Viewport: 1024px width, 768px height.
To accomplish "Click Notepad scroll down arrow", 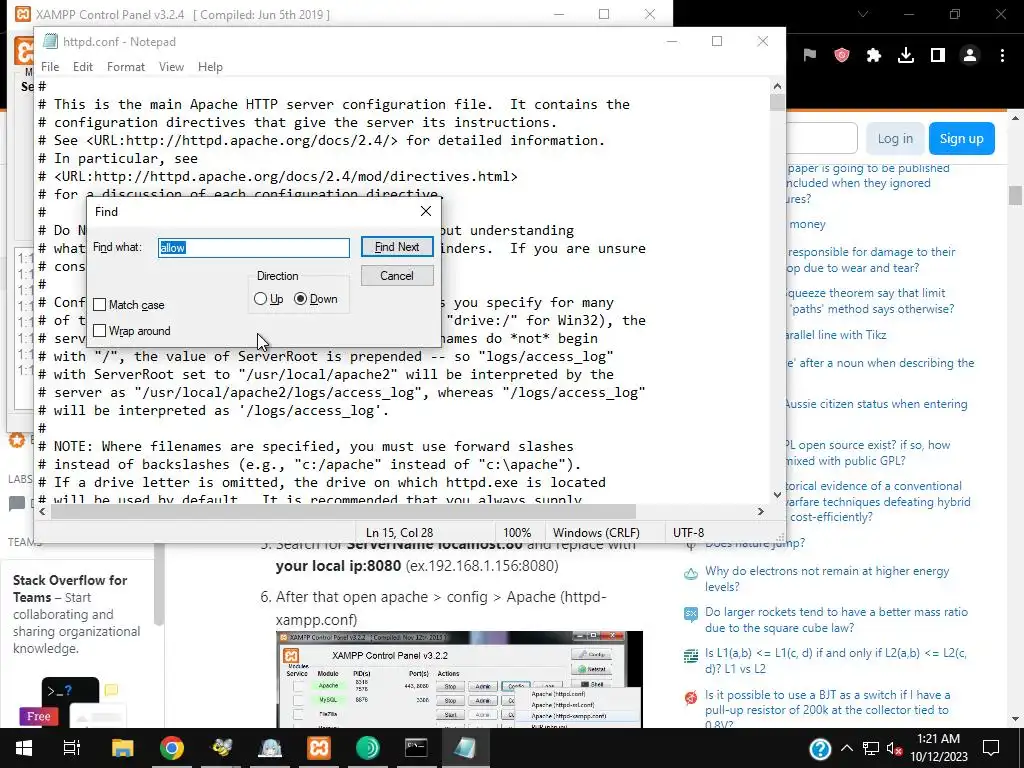I will [777, 495].
